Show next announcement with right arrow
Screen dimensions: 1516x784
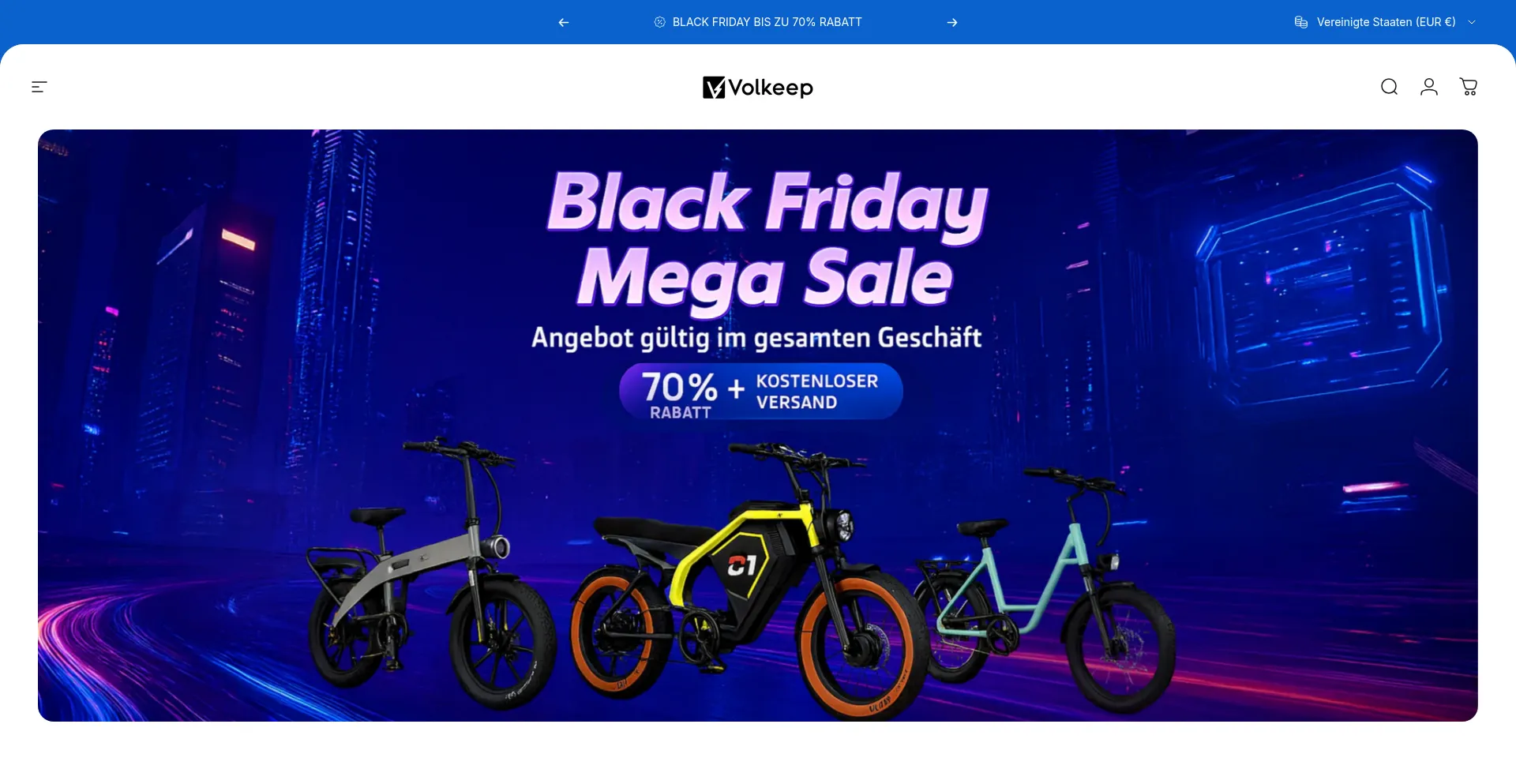pos(952,22)
